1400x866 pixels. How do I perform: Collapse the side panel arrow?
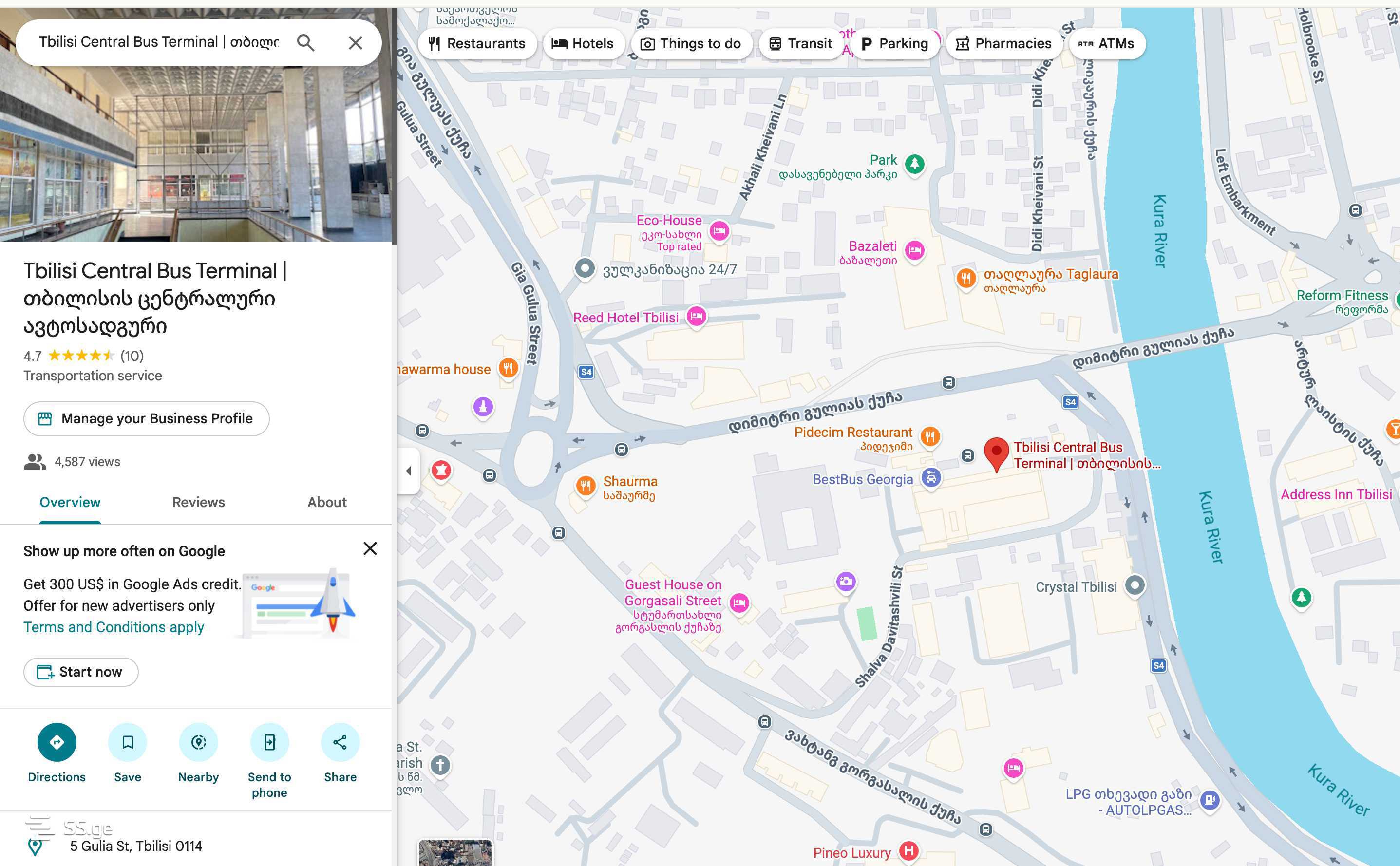[x=408, y=471]
